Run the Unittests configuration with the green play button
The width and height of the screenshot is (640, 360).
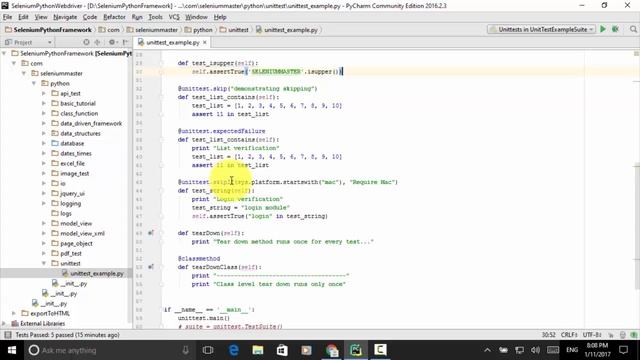pyautogui.click(x=603, y=29)
